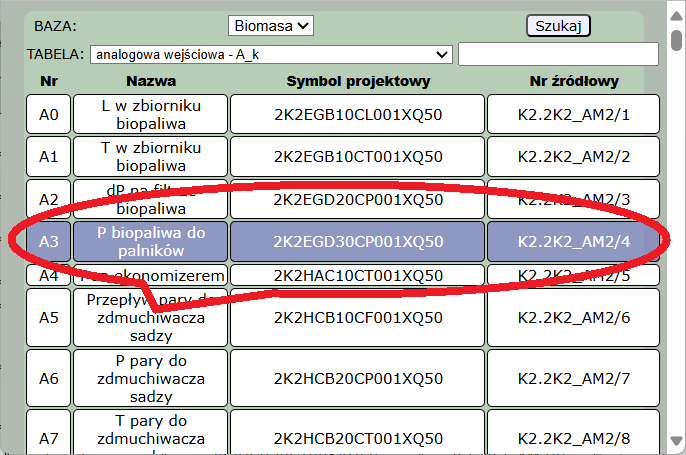Choose row A5 number cell
Image resolution: width=686 pixels, height=455 pixels.
[x=49, y=318]
